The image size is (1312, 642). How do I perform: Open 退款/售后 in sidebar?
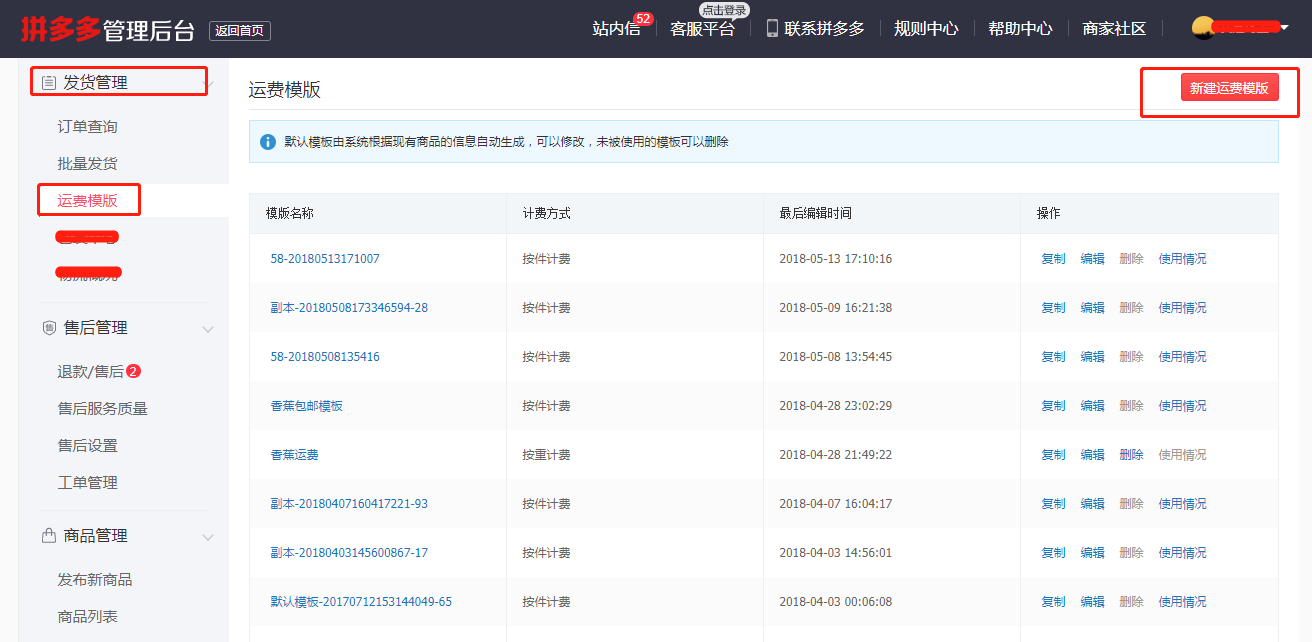(x=91, y=372)
